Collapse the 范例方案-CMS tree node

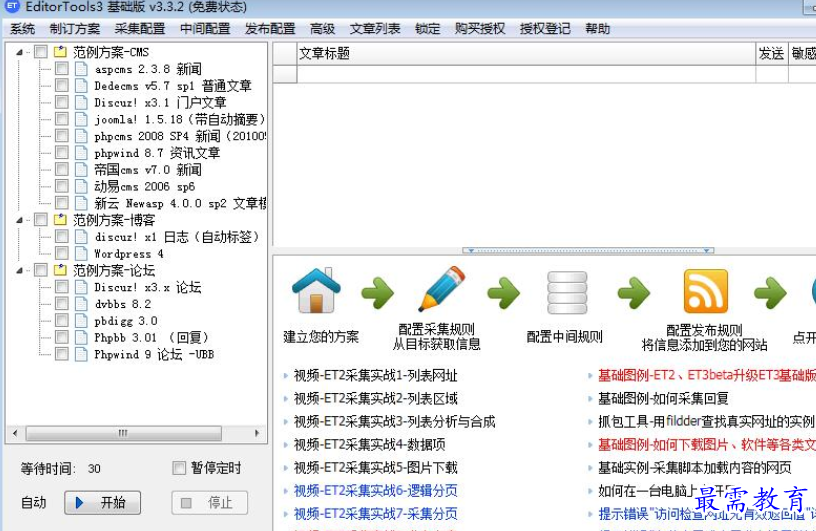tap(19, 52)
